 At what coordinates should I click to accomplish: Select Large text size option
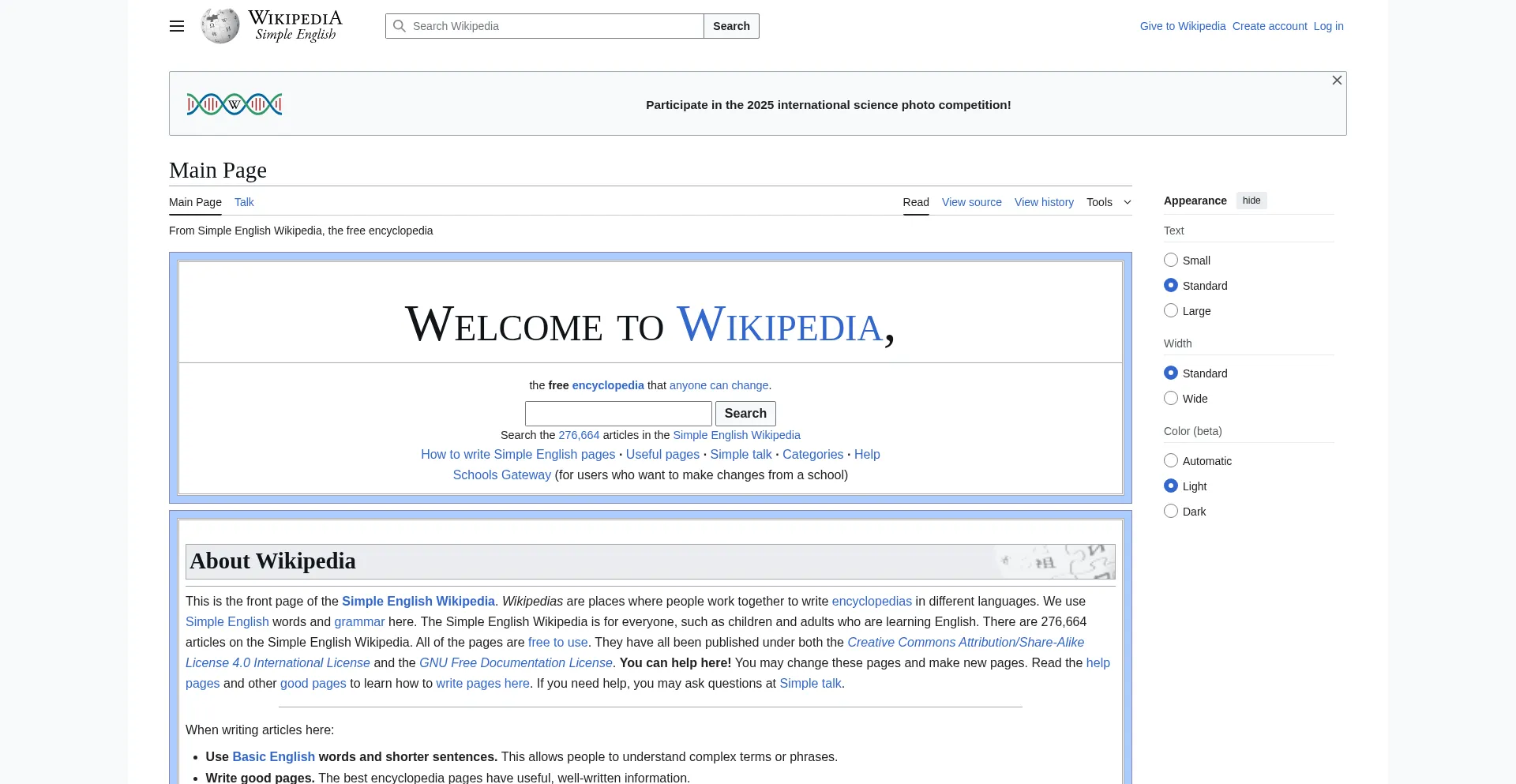click(x=1171, y=311)
